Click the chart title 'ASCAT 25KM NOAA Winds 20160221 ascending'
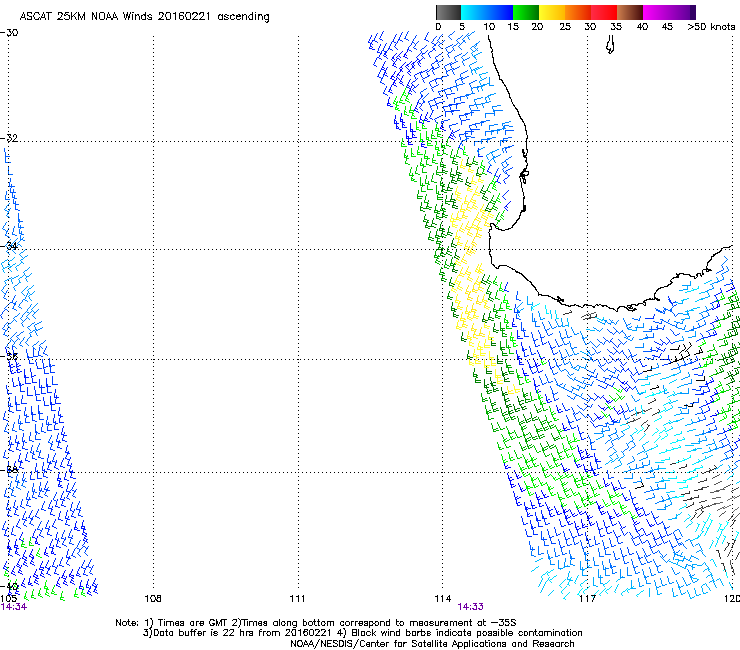The height and width of the screenshot is (650, 740). [x=144, y=16]
